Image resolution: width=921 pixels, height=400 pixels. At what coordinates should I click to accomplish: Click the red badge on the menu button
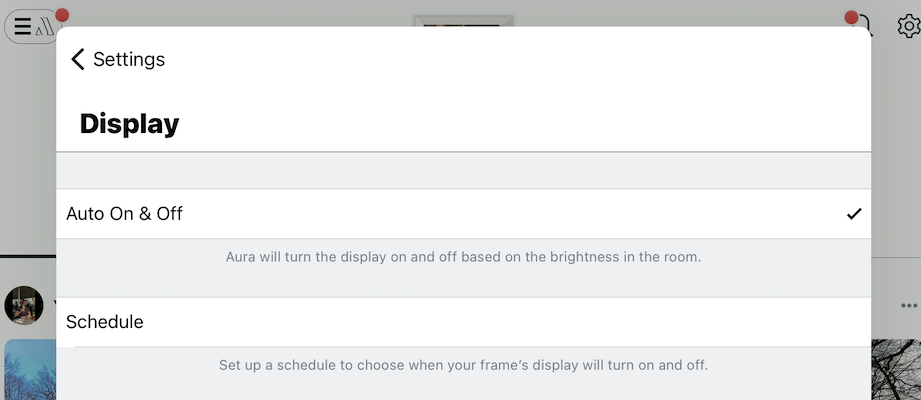[62, 15]
